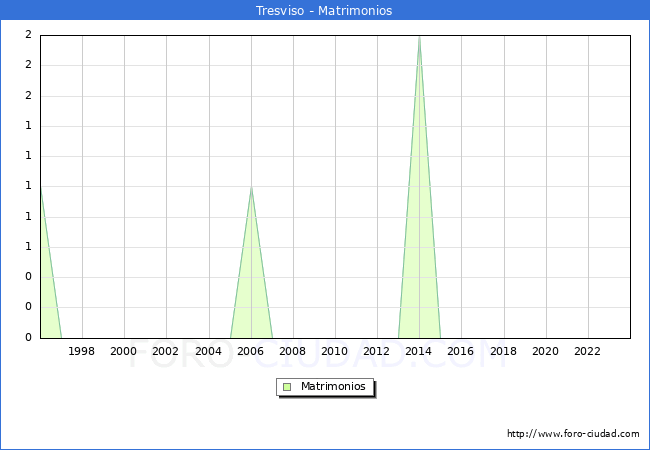
Task: Click the 2014 peak of the chart
Action: pyautogui.click(x=420, y=38)
